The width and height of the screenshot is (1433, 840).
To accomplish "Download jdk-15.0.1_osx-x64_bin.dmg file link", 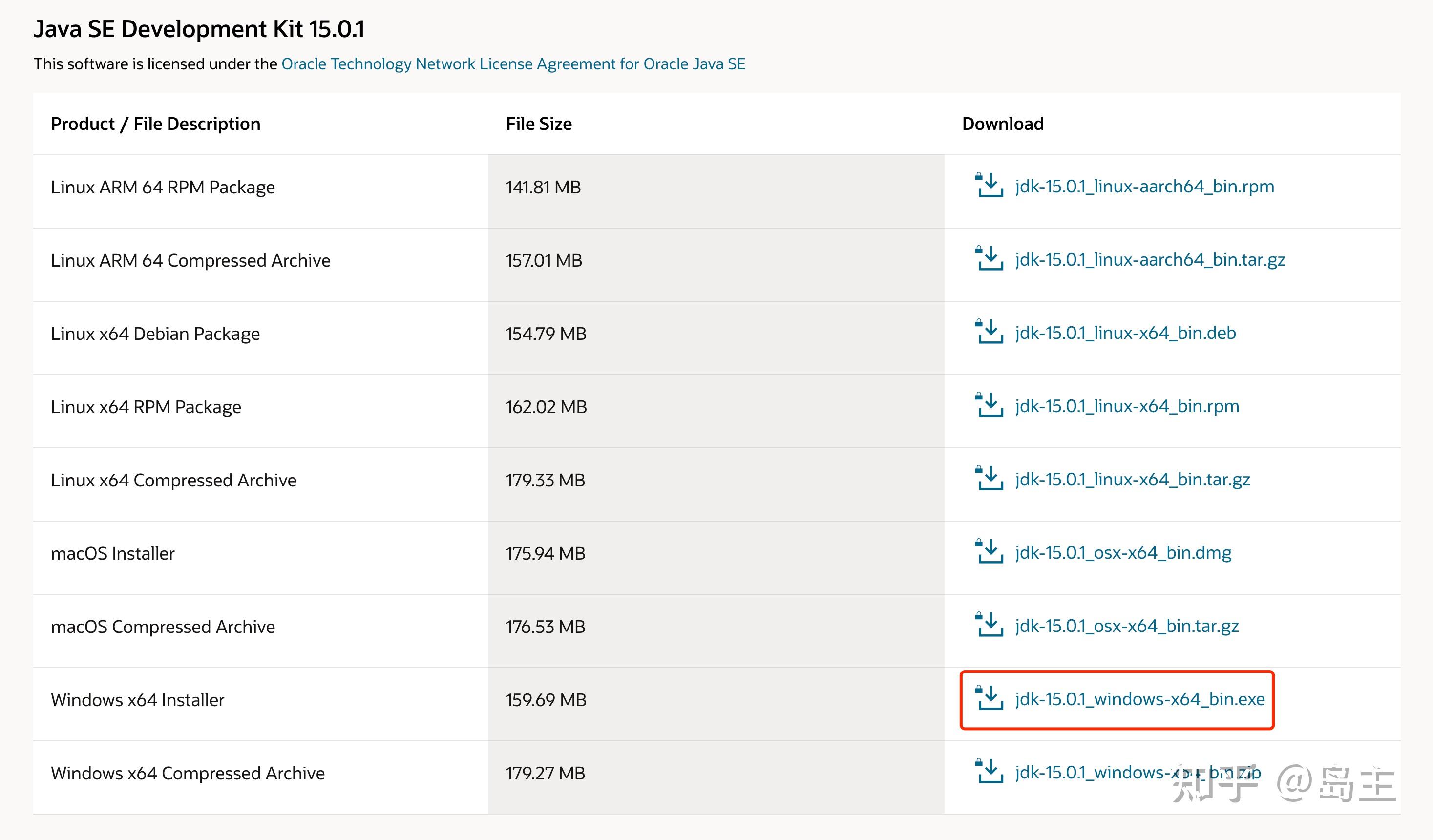I will click(1123, 553).
